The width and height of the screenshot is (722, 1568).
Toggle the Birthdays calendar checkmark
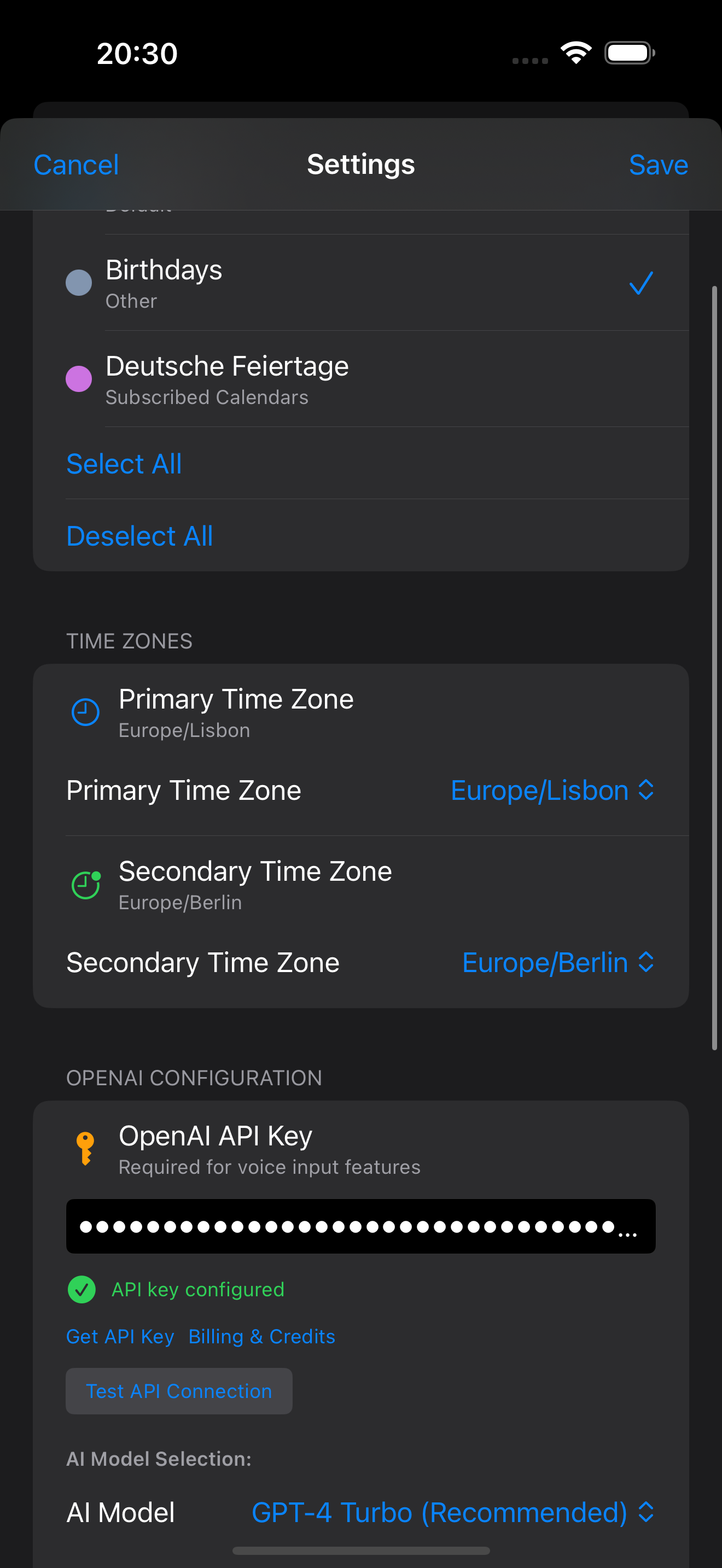(641, 283)
